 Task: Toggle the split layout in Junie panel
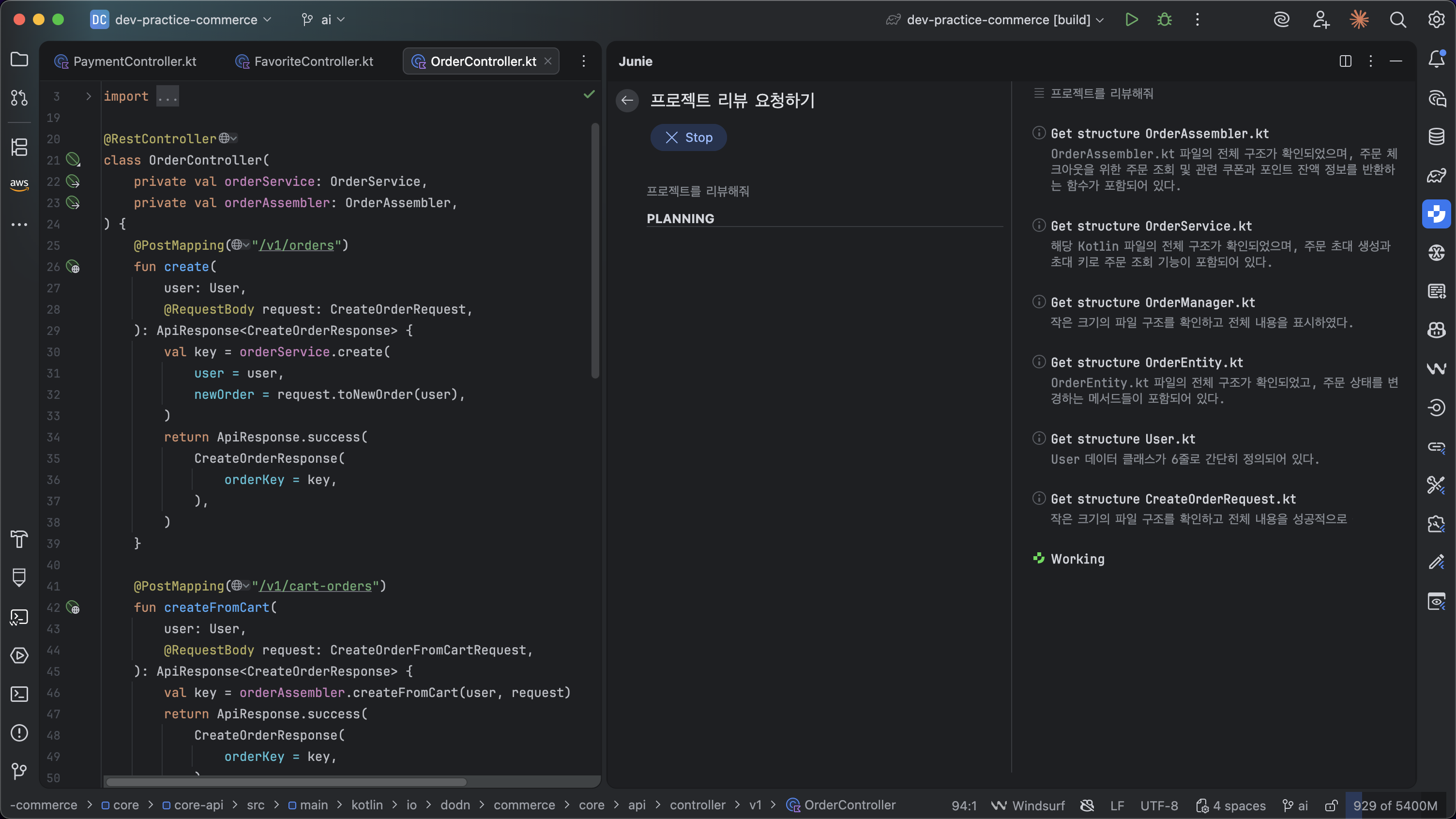tap(1345, 61)
